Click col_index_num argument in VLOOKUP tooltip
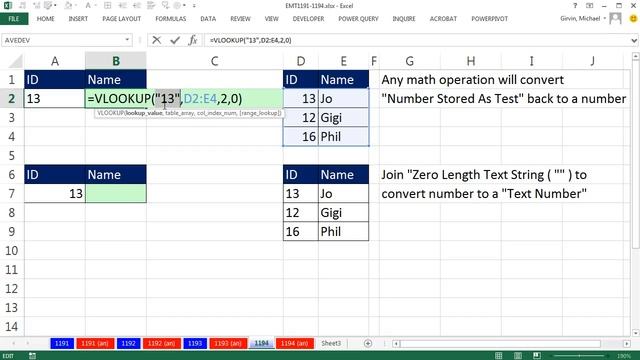 pyautogui.click(x=216, y=113)
